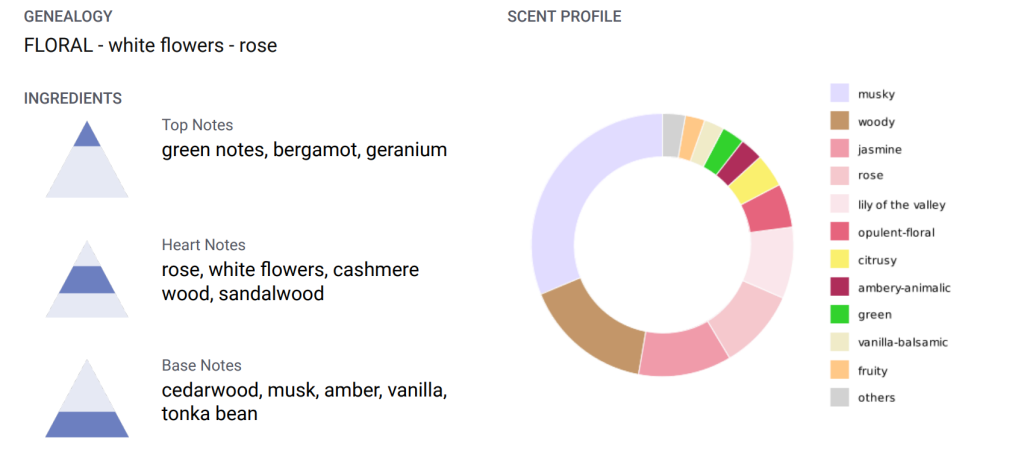
Task: Click the musky legend color swatch
Action: tap(840, 94)
